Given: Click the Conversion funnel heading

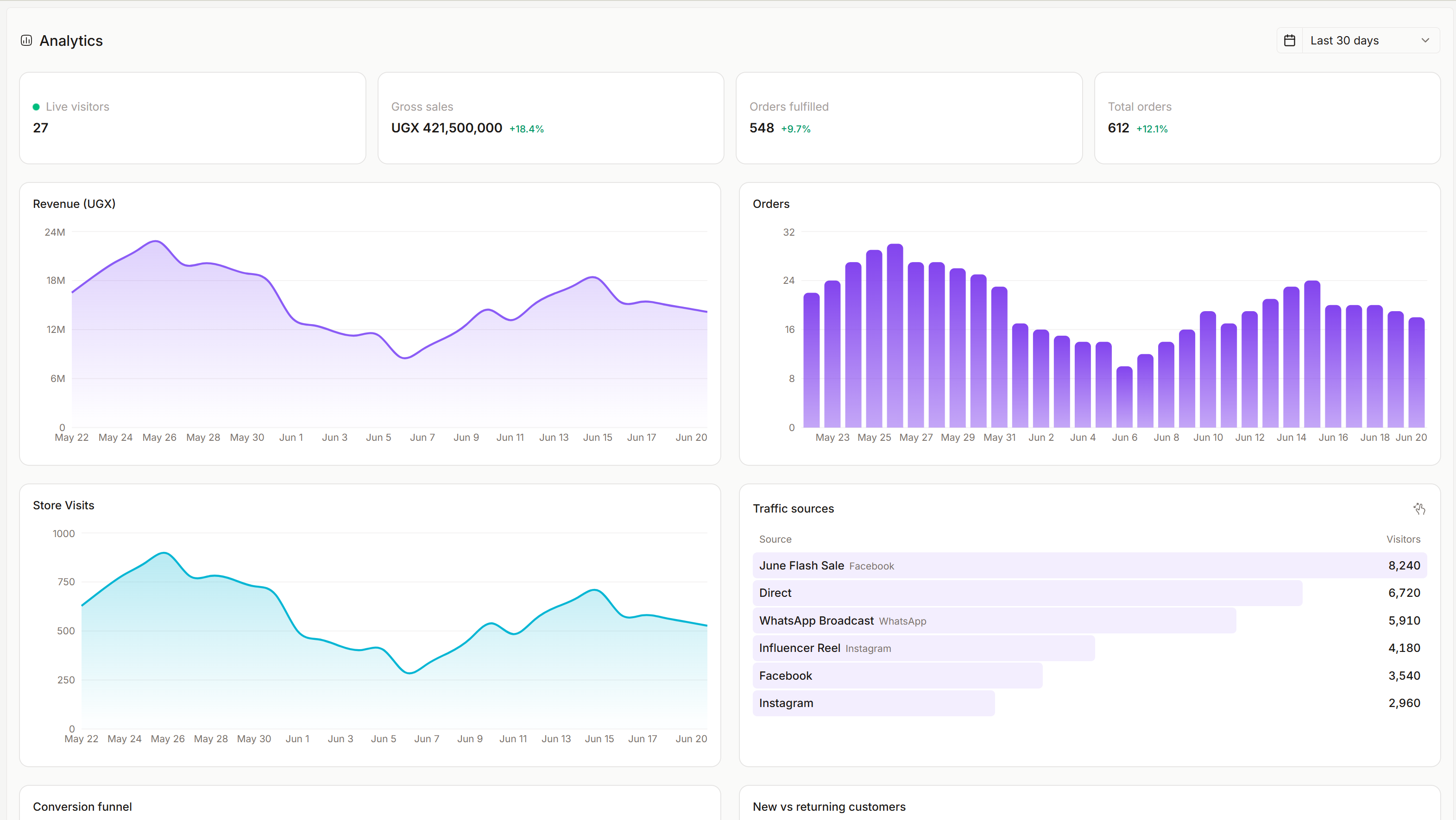Looking at the screenshot, I should point(82,807).
